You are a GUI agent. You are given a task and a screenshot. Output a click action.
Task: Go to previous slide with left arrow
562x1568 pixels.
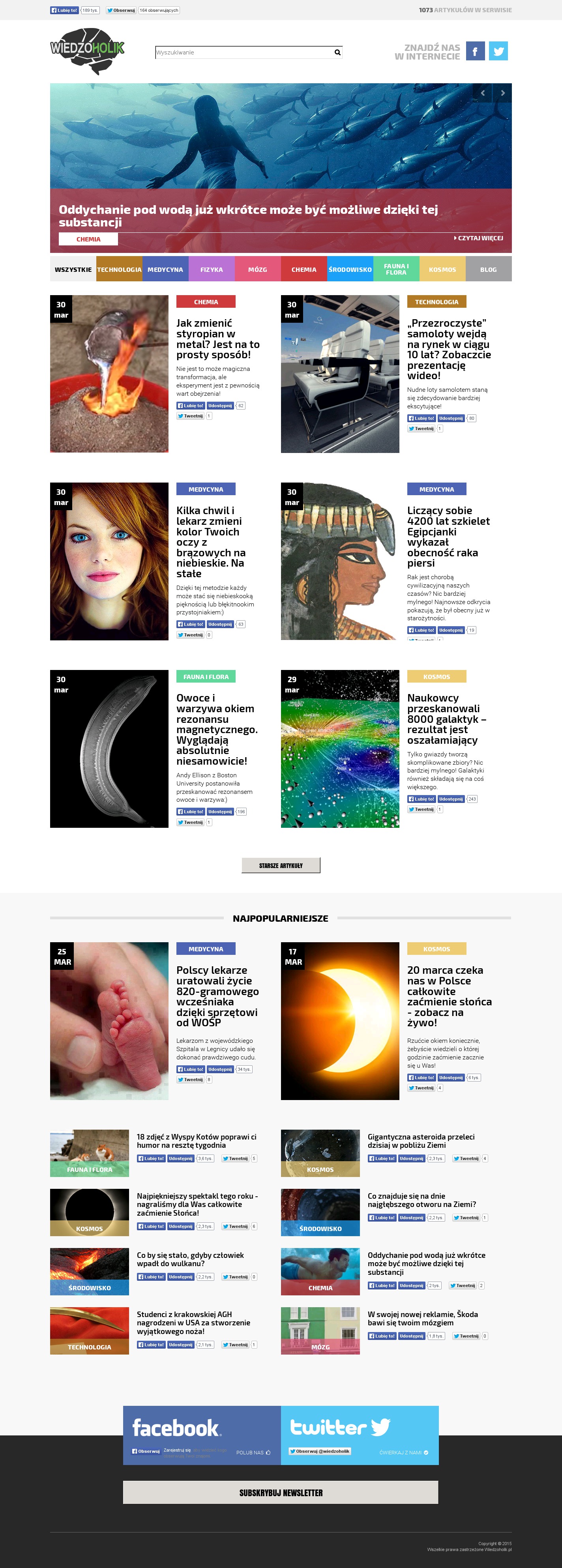pyautogui.click(x=483, y=93)
